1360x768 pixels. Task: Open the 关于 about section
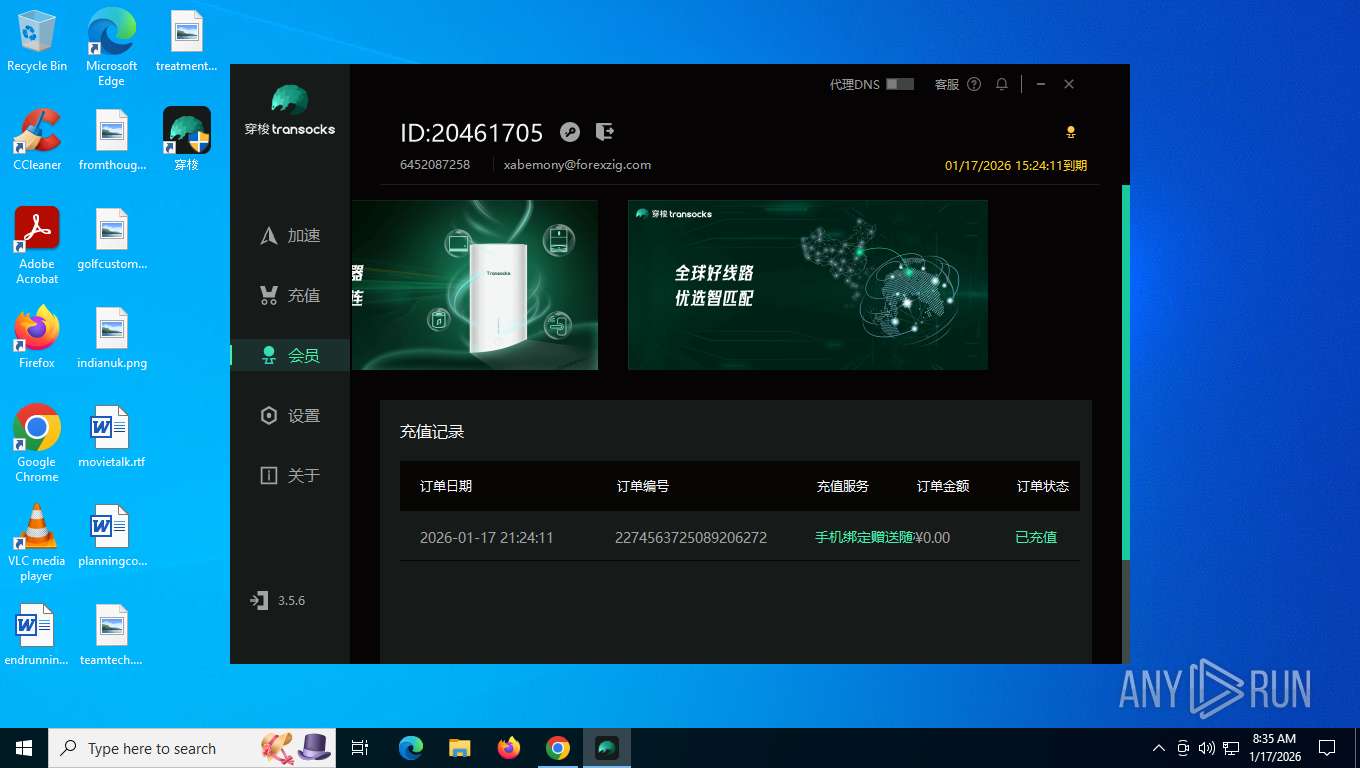coord(290,475)
